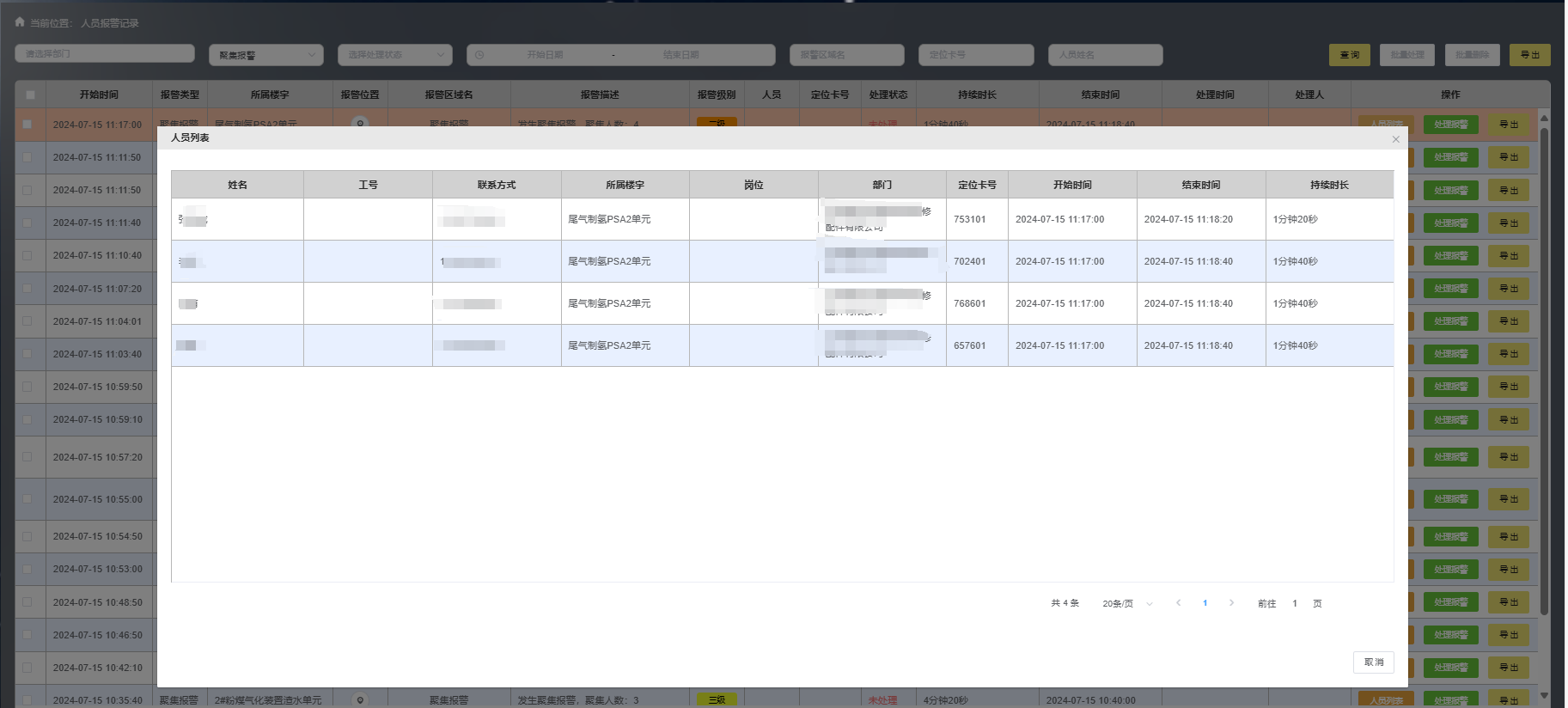1568x708 pixels.
Task: Go to next page arrow in pagination
Action: click(x=1231, y=603)
